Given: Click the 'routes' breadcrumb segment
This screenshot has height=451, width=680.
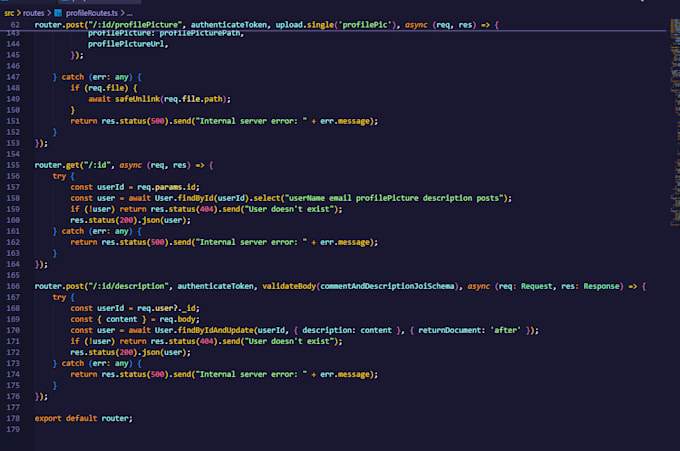Looking at the screenshot, I should pyautogui.click(x=33, y=13).
